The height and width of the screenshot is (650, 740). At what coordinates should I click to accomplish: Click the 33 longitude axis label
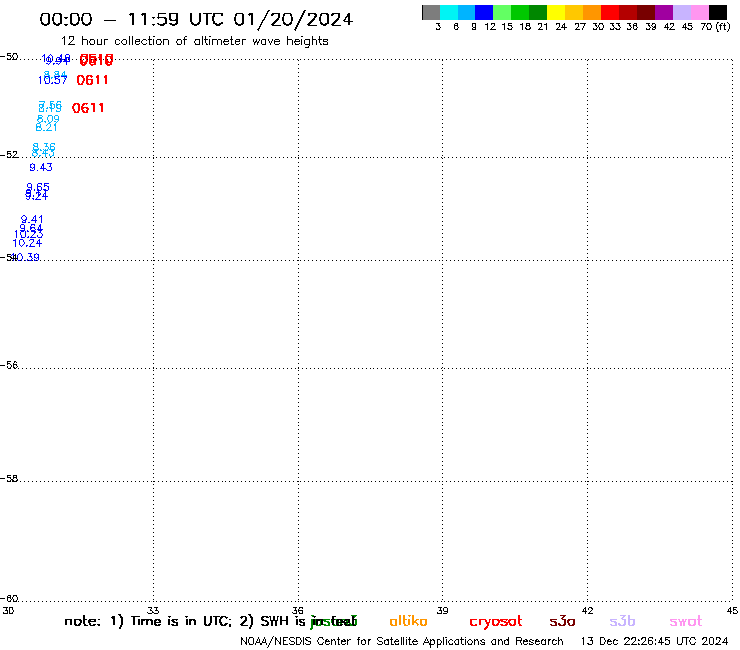click(153, 611)
